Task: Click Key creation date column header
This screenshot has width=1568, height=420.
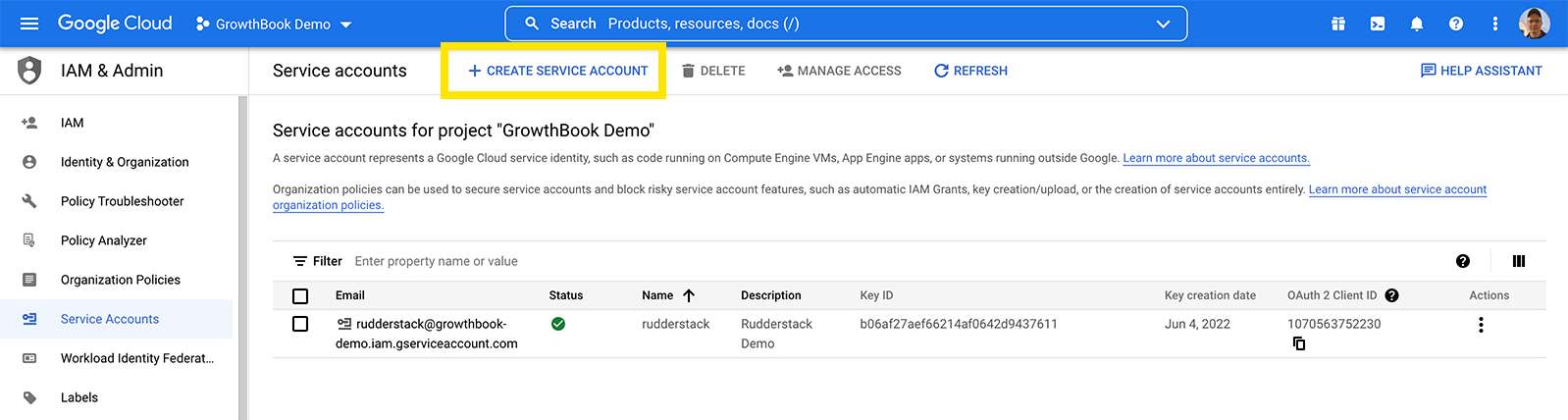Action: 1210,295
